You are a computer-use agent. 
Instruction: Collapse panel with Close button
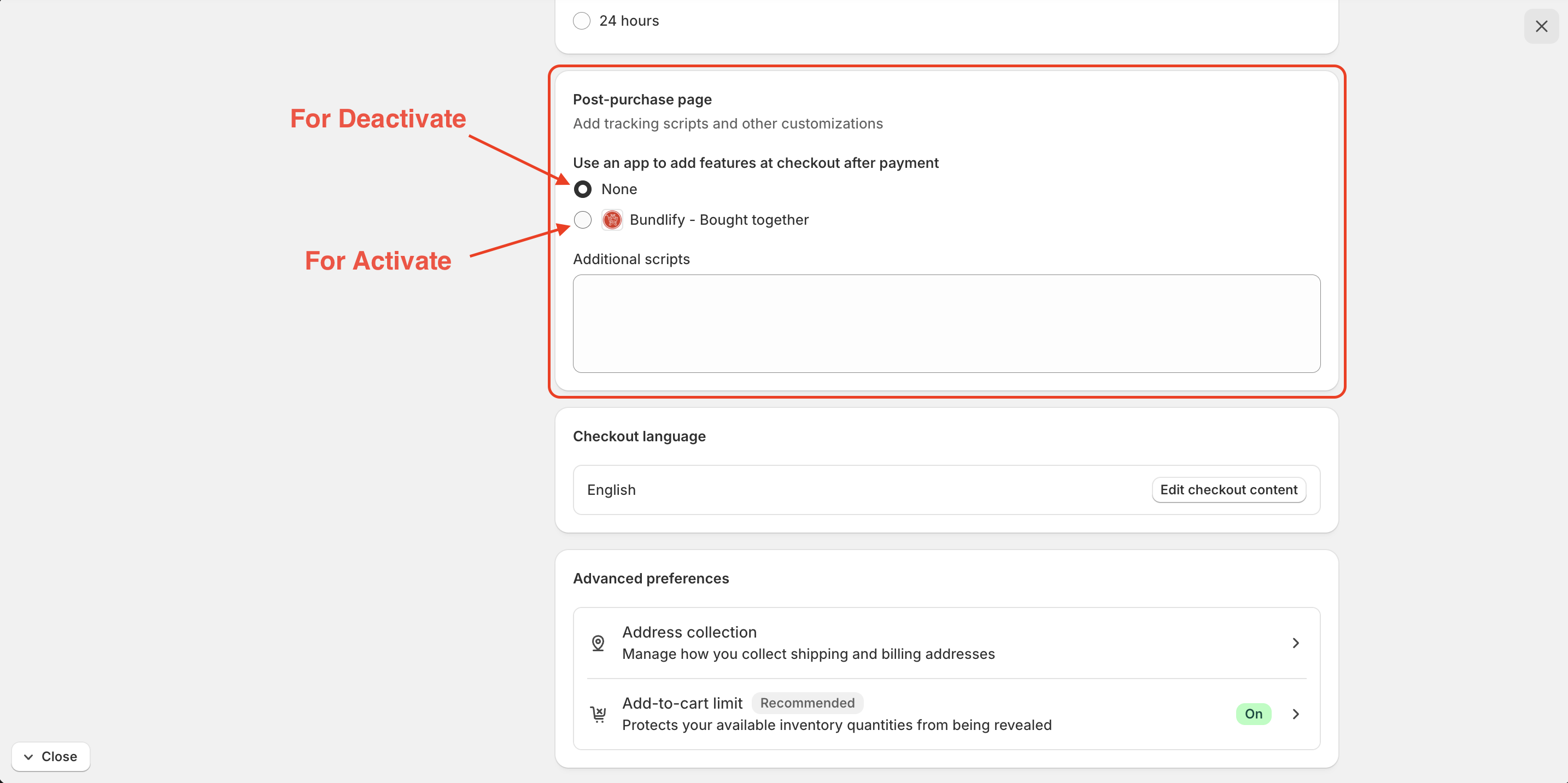click(51, 757)
